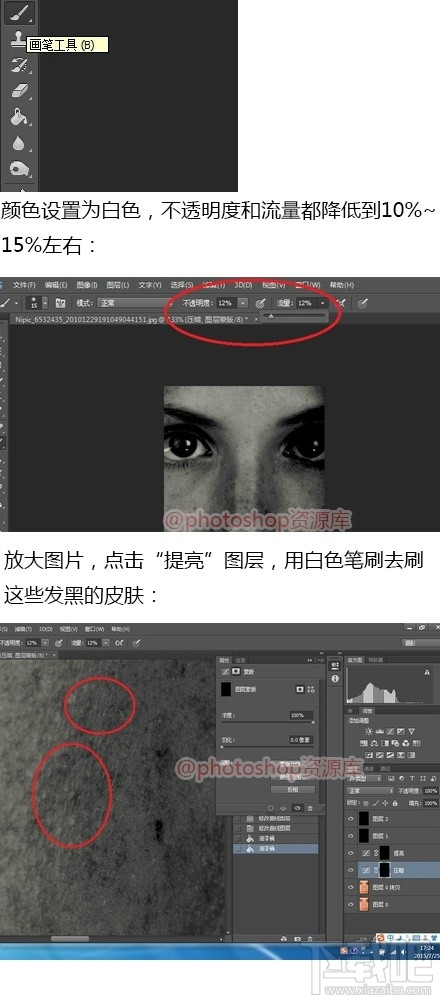The height and width of the screenshot is (1000, 440).
Task: Add a Hue/Saturation adjustment icon
Action: (x=364, y=744)
